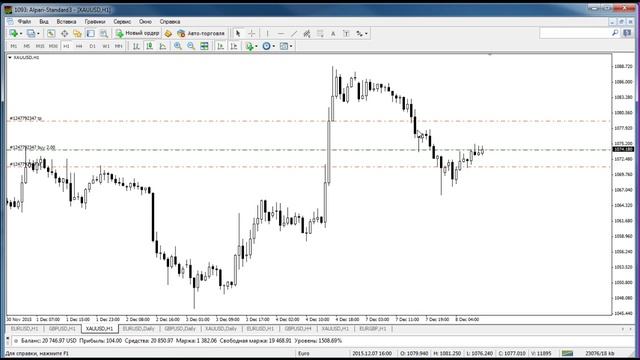Open the Сервис menu
The image size is (640, 360).
click(122, 22)
